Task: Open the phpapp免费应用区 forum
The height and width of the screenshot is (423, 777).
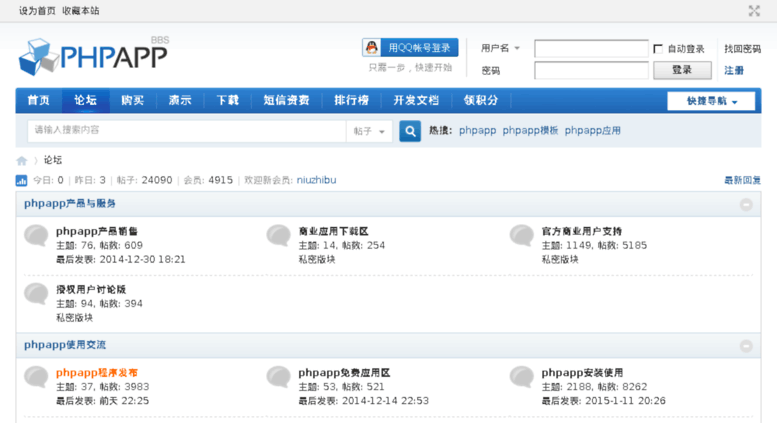Action: pyautogui.click(x=344, y=372)
